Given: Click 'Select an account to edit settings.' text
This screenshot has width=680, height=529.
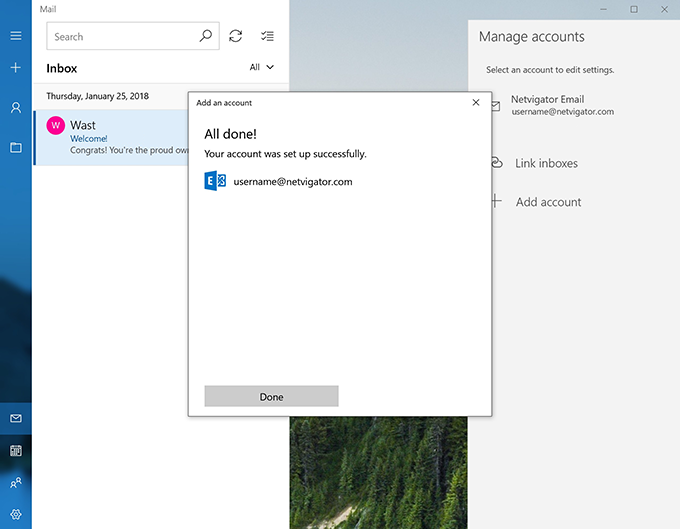Looking at the screenshot, I should coord(550,70).
